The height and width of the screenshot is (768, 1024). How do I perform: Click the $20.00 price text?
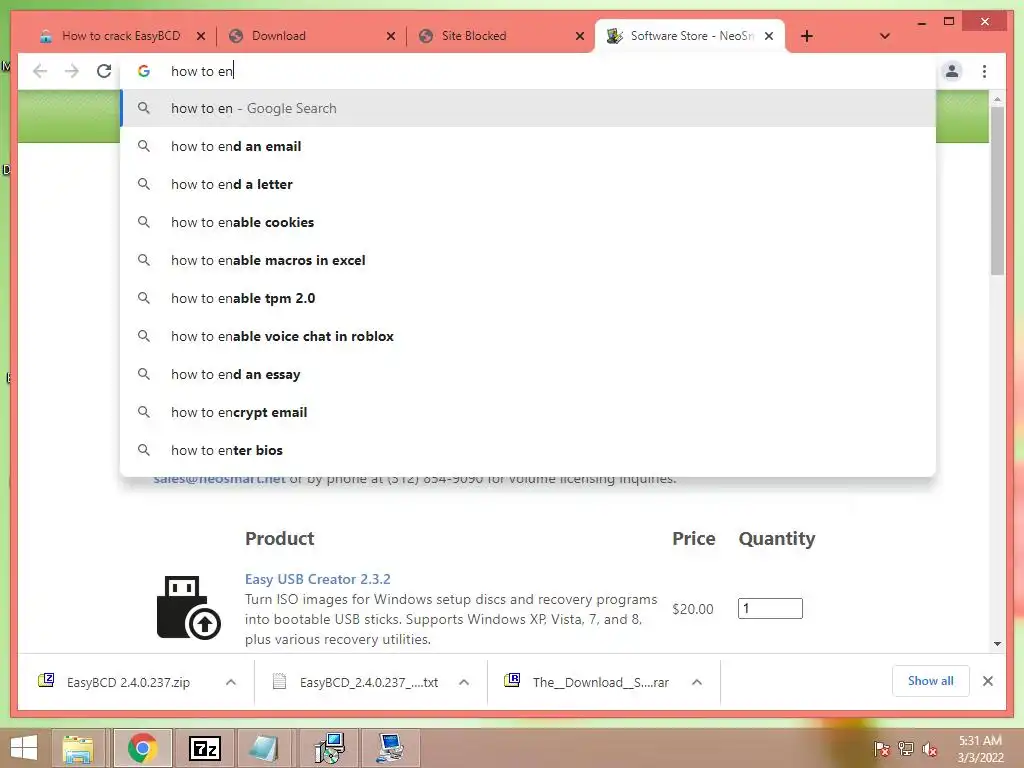[692, 609]
